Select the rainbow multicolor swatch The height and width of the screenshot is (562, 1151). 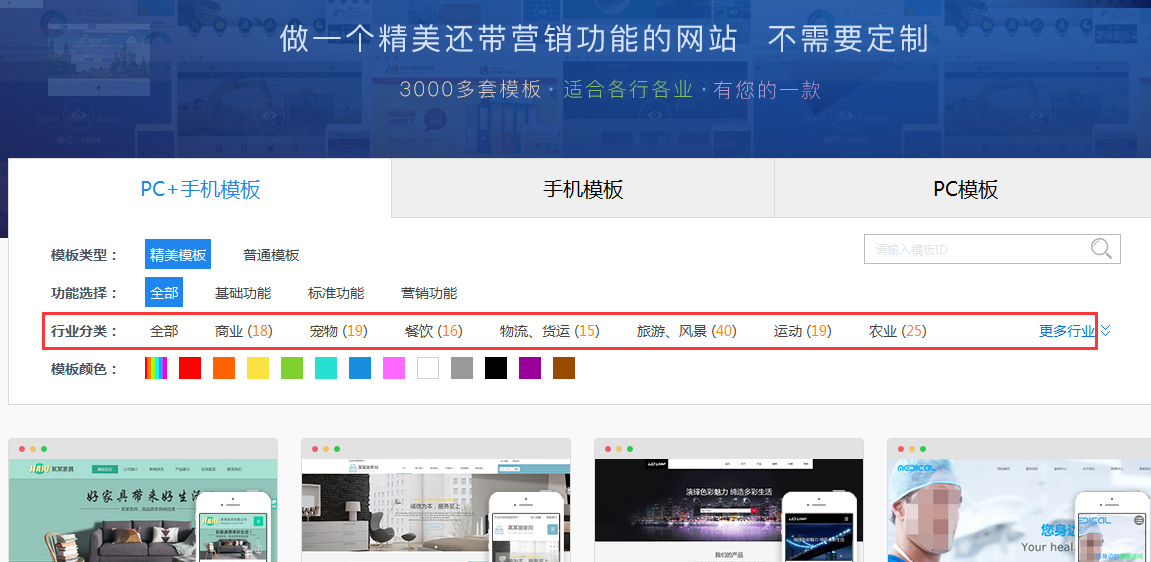pyautogui.click(x=156, y=368)
